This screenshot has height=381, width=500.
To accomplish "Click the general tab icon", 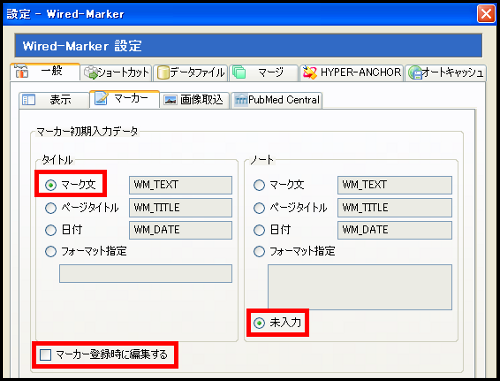I will (x=21, y=71).
